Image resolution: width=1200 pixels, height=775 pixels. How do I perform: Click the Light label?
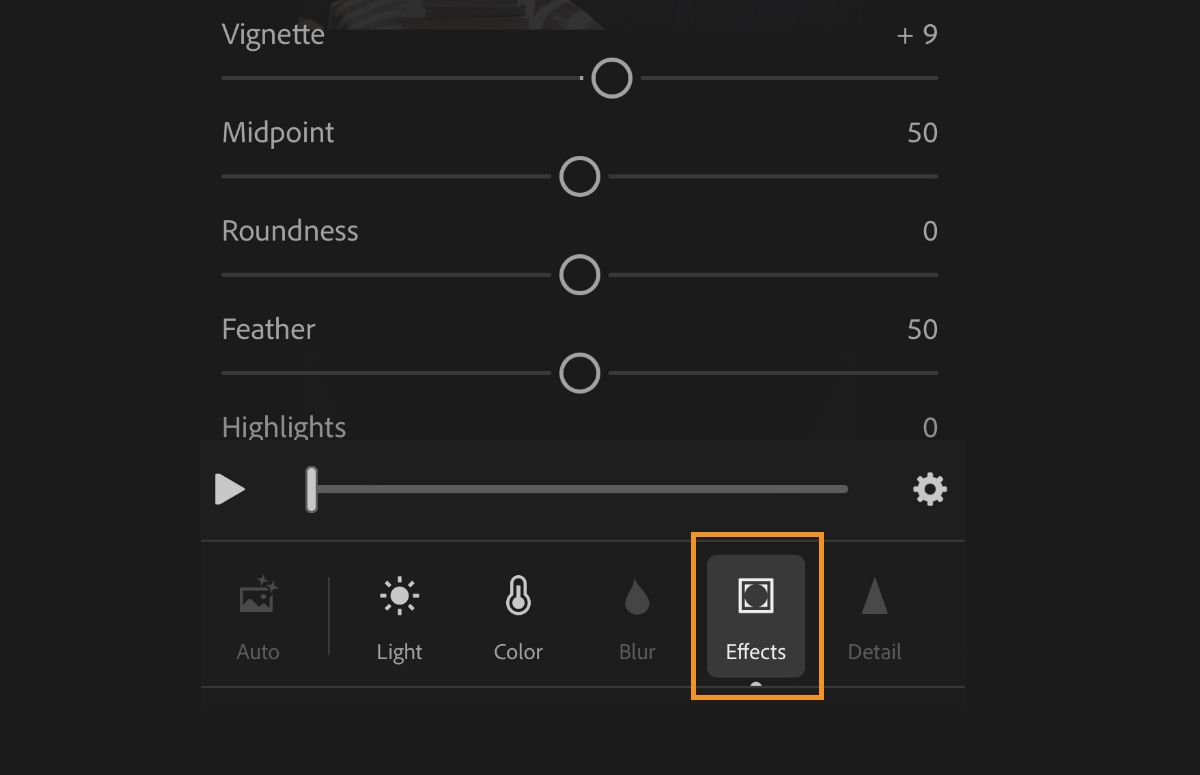click(x=399, y=651)
